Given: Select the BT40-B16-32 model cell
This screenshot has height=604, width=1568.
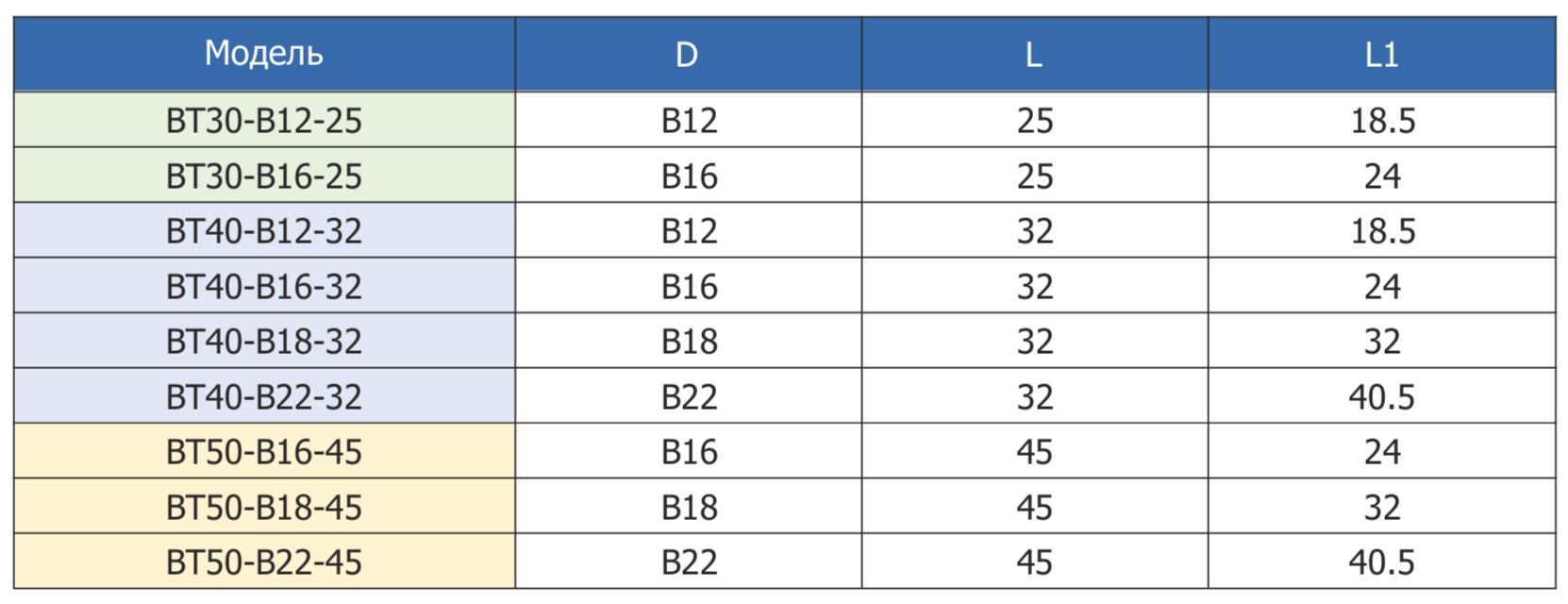Looking at the screenshot, I should [x=264, y=287].
